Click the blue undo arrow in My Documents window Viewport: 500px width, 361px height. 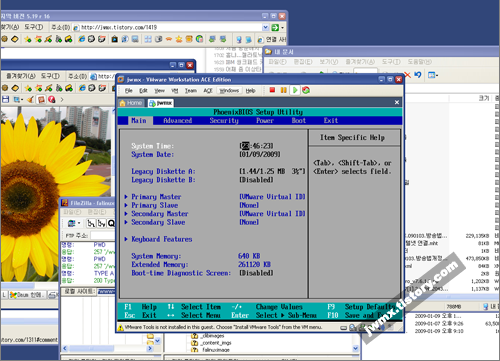(418, 75)
